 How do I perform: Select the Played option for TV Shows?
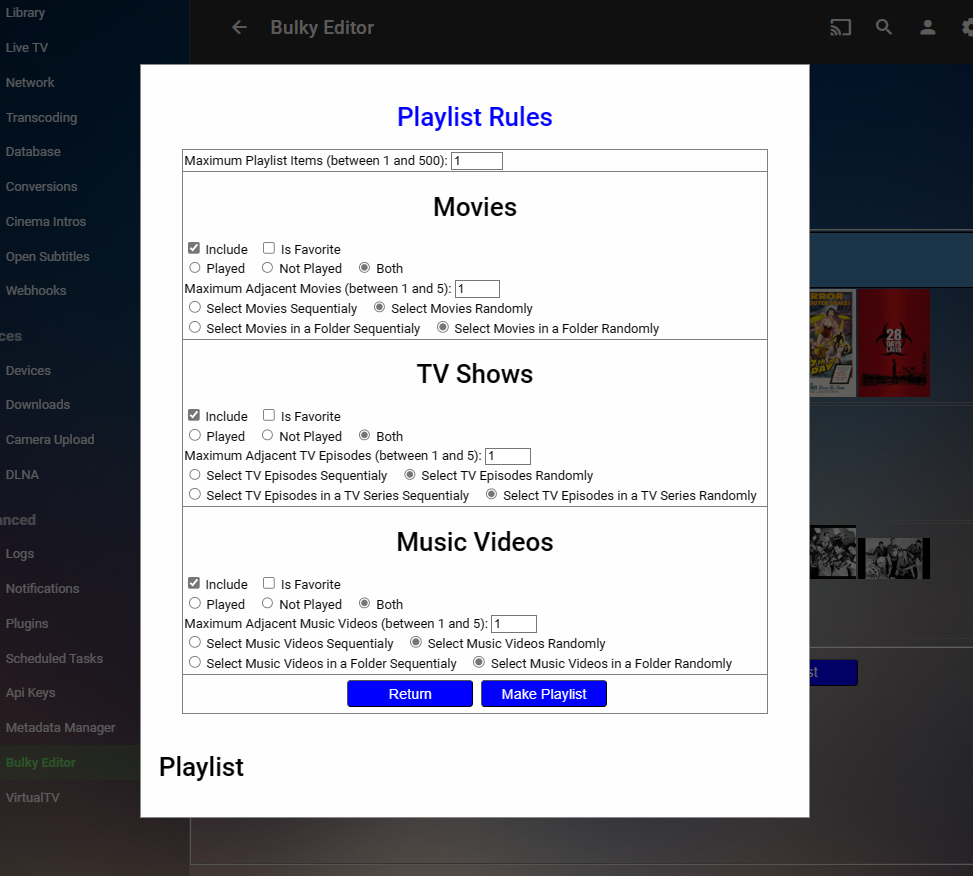click(194, 435)
